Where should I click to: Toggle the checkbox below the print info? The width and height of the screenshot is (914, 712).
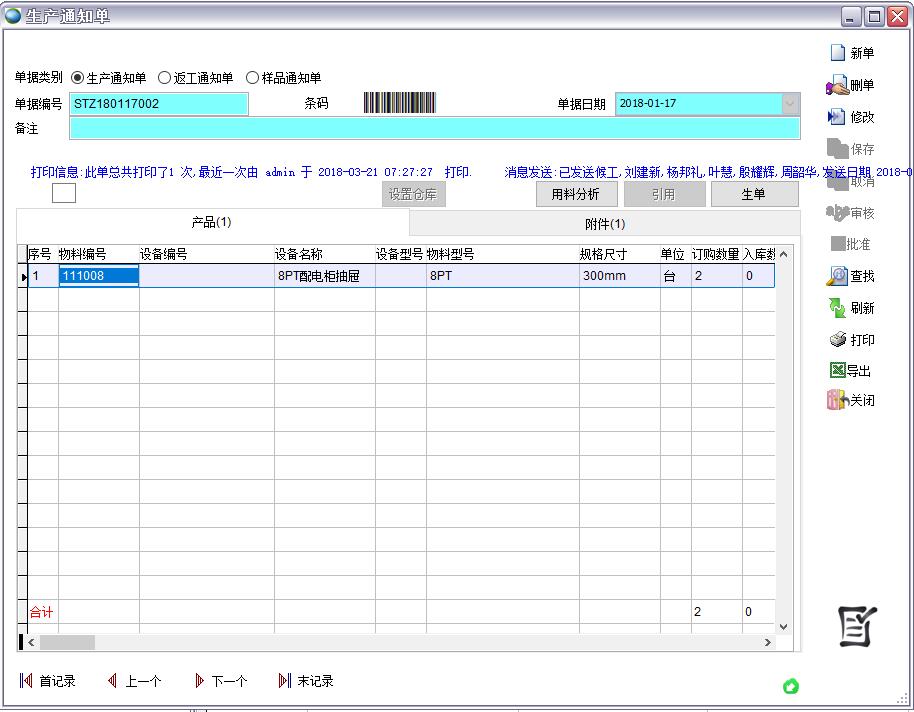pyautogui.click(x=64, y=192)
